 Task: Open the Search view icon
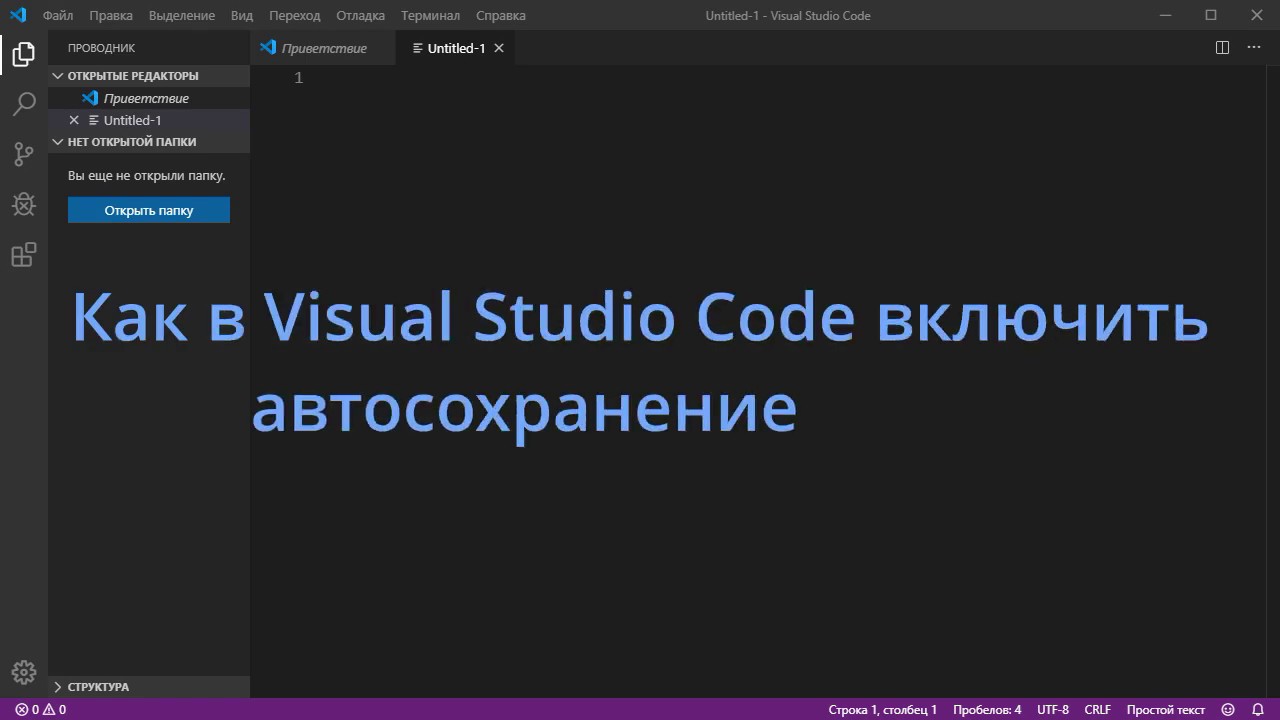24,104
